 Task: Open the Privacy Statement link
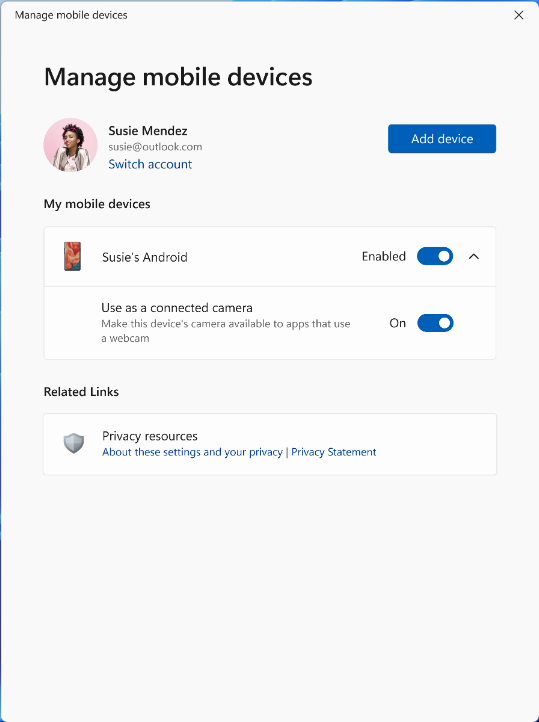(334, 452)
